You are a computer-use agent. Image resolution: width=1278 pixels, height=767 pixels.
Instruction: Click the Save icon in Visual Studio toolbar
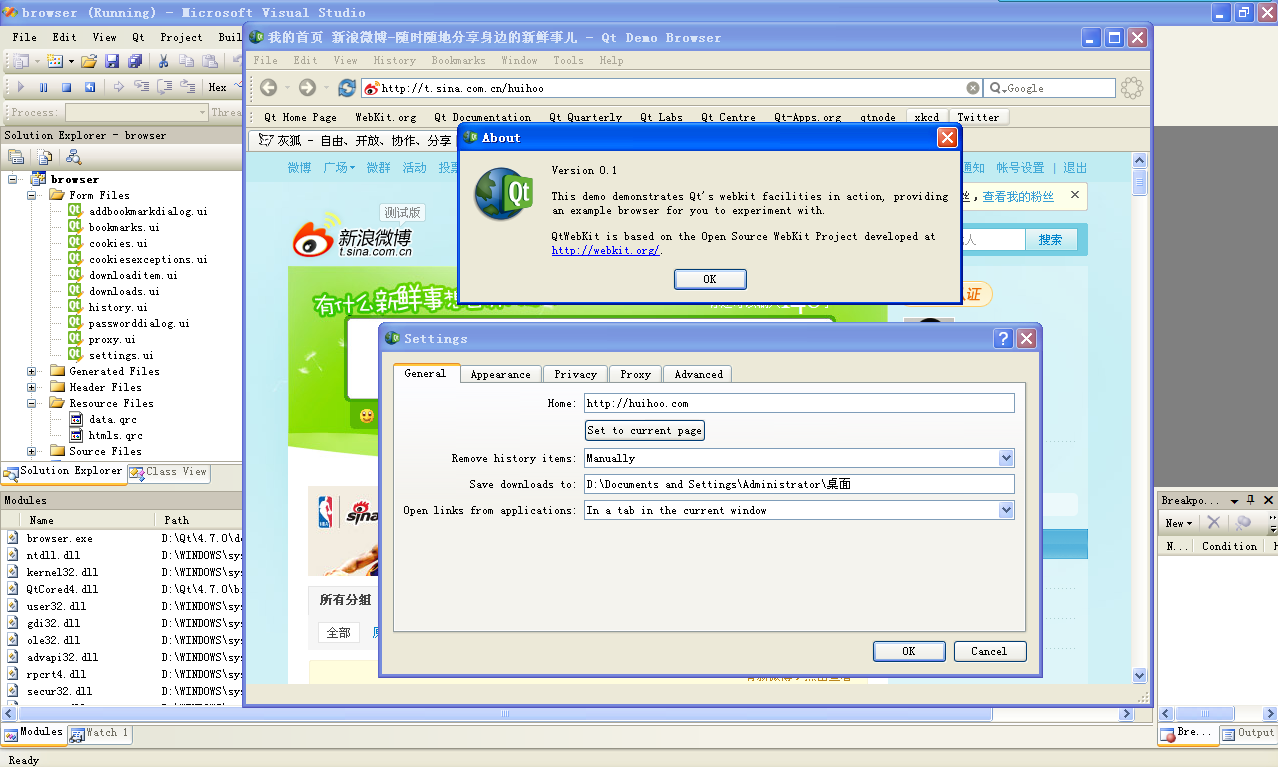tap(111, 62)
